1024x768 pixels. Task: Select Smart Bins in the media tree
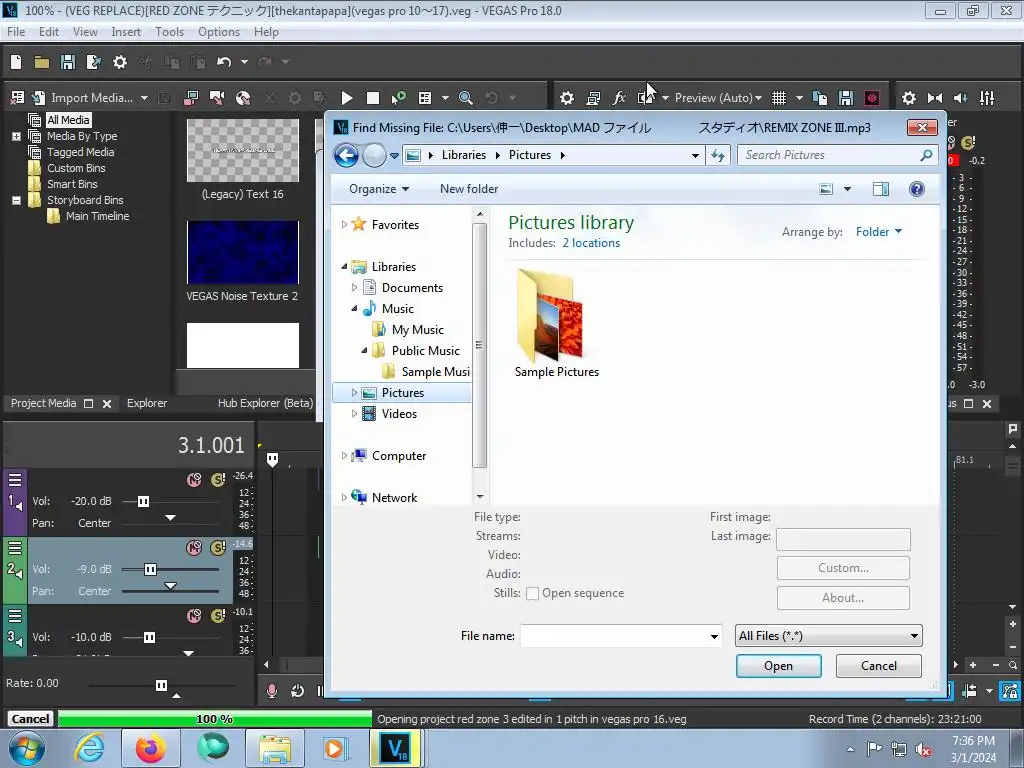(72, 184)
